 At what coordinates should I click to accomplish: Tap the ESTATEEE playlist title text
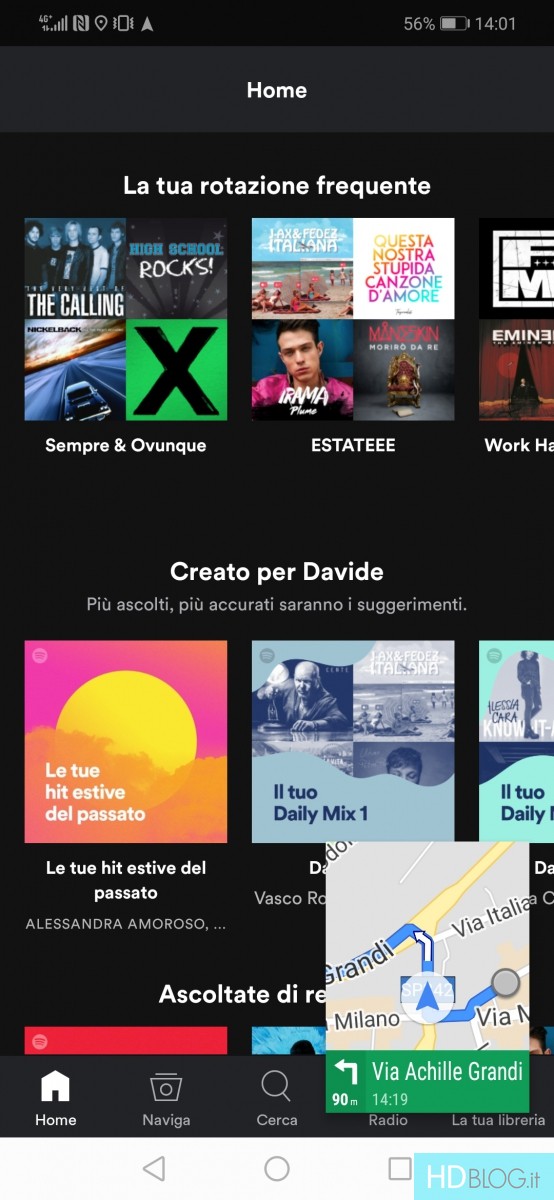tap(353, 445)
